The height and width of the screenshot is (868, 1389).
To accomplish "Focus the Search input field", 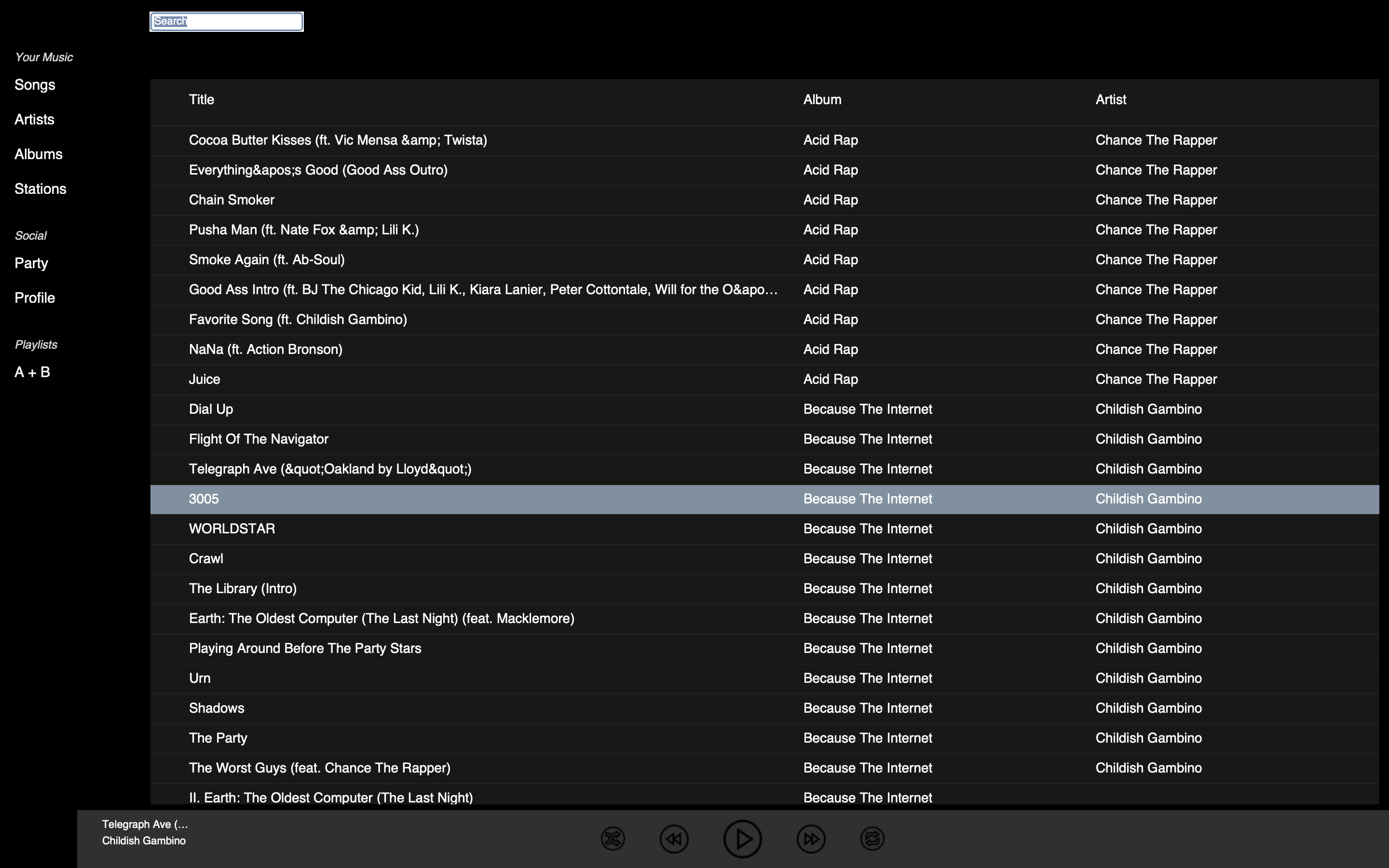I will click(x=226, y=21).
